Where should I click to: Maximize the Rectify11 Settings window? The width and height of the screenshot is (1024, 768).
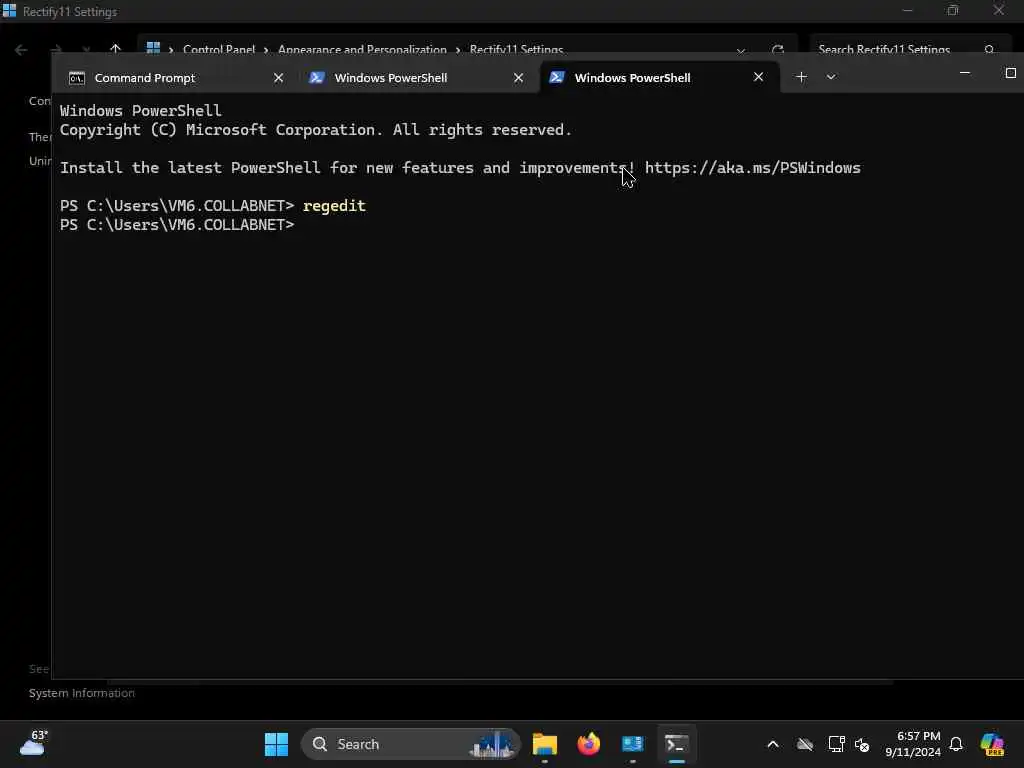[953, 10]
